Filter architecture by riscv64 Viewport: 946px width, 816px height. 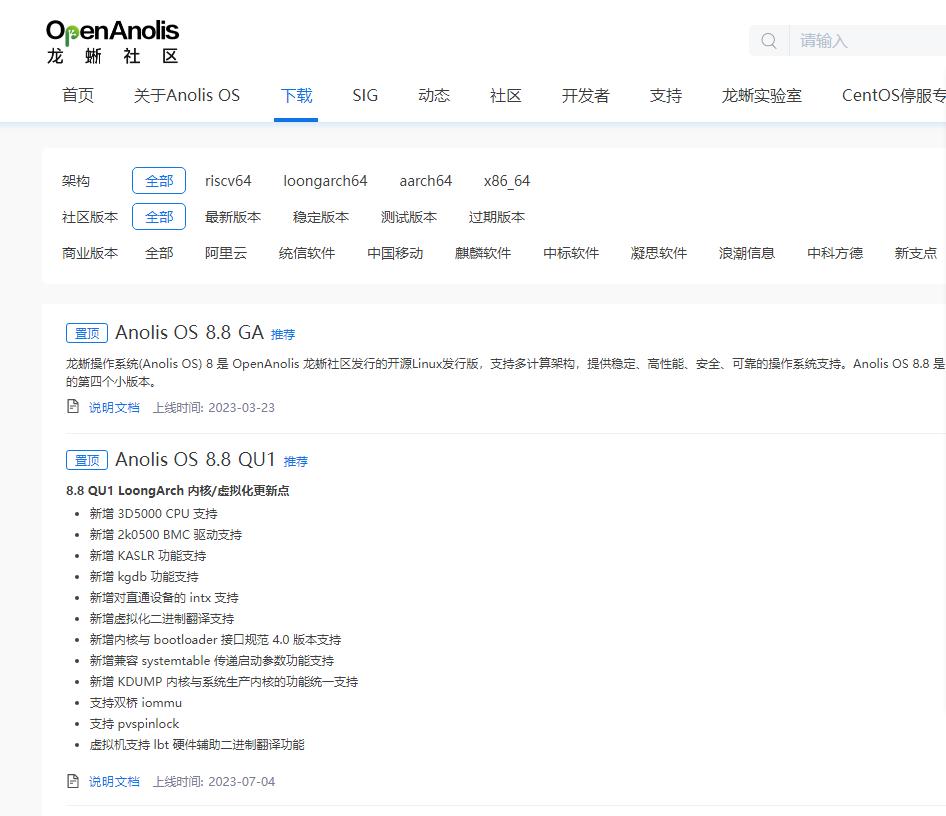tap(228, 181)
